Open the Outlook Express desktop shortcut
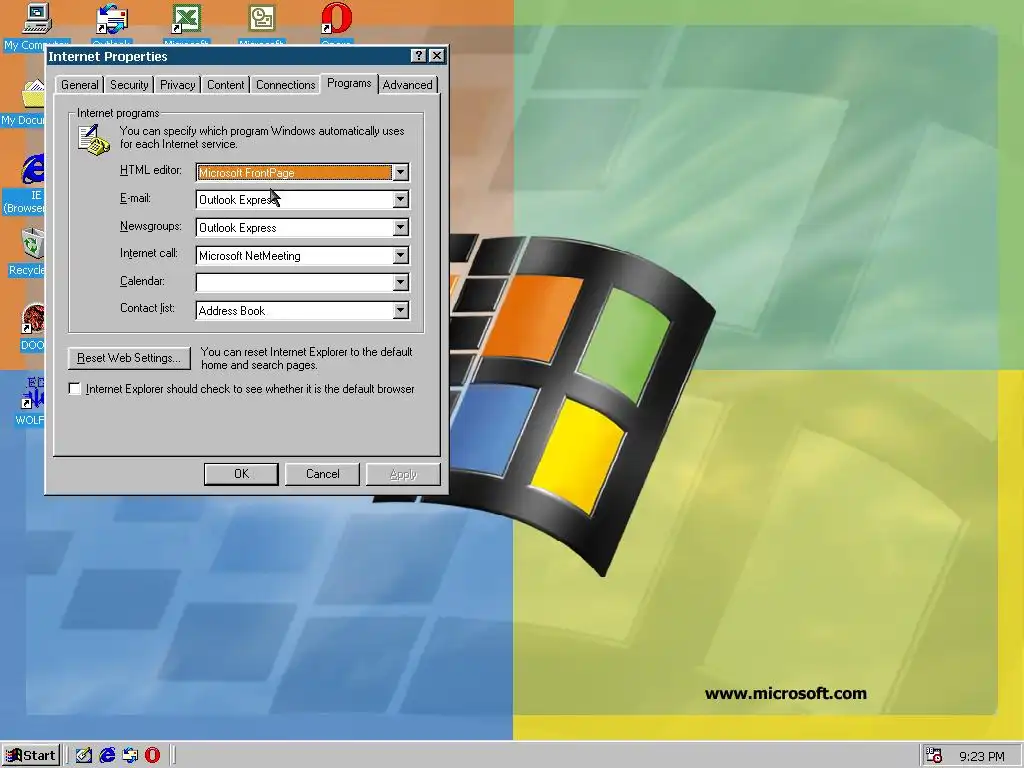The image size is (1024, 768). [x=112, y=20]
